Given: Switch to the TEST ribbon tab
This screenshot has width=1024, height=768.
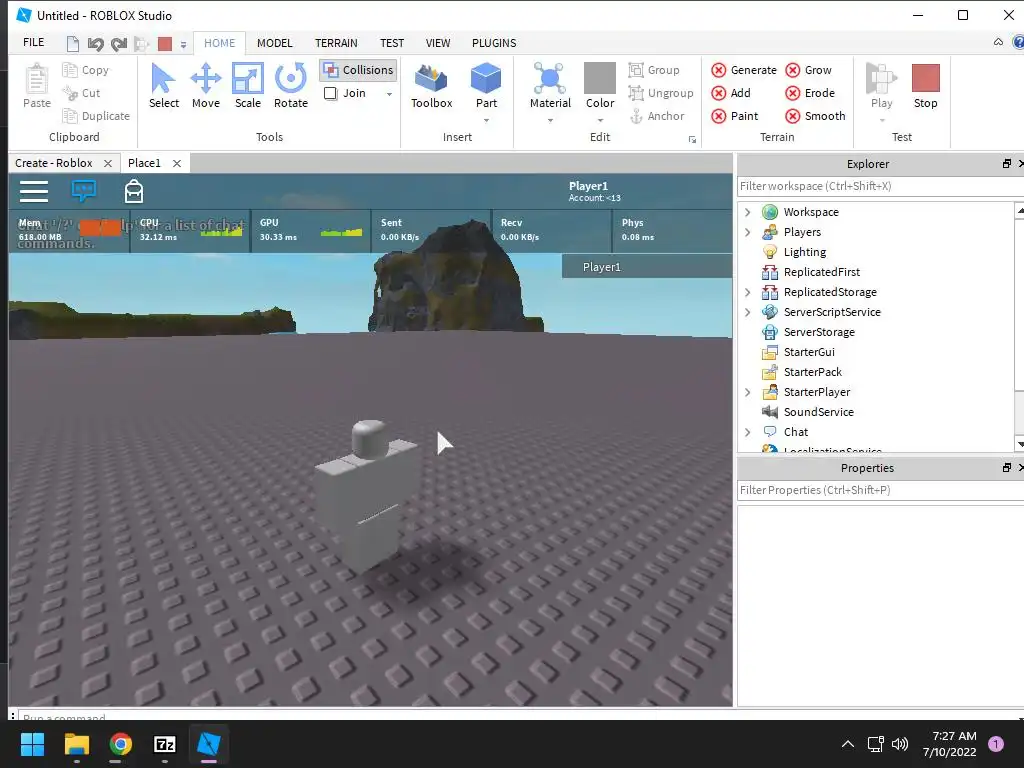Looking at the screenshot, I should (x=392, y=43).
